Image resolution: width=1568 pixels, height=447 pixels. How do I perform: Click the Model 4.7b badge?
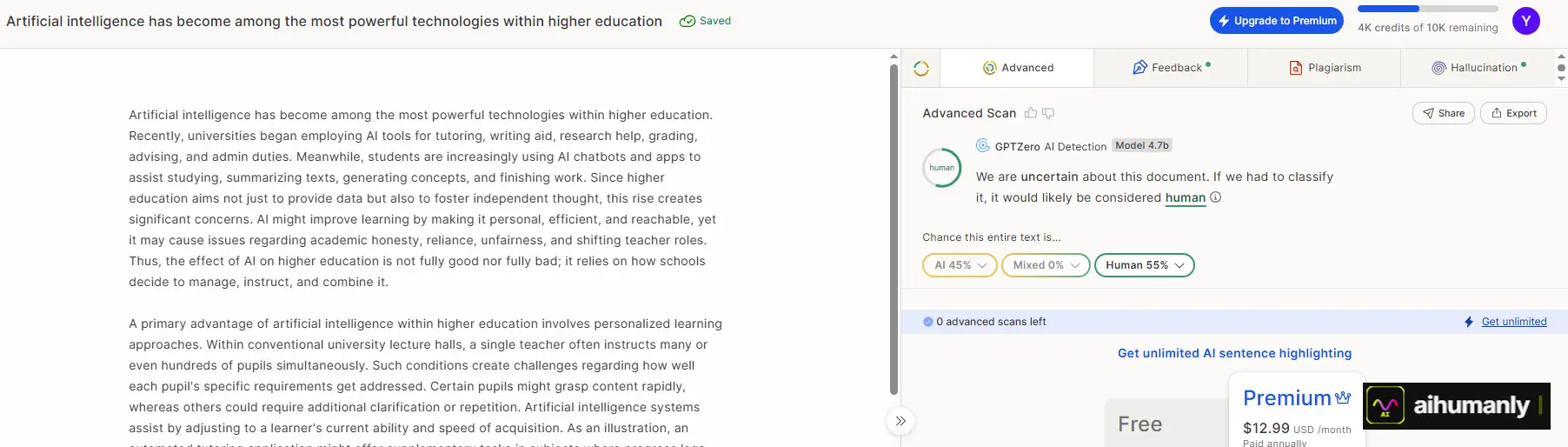tap(1142, 145)
